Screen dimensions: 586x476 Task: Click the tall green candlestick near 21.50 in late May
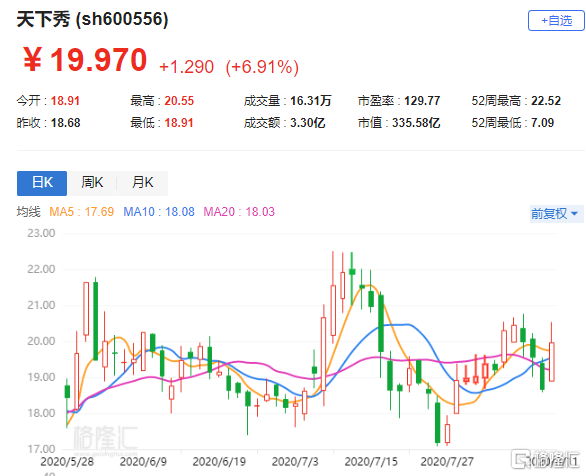(96, 321)
